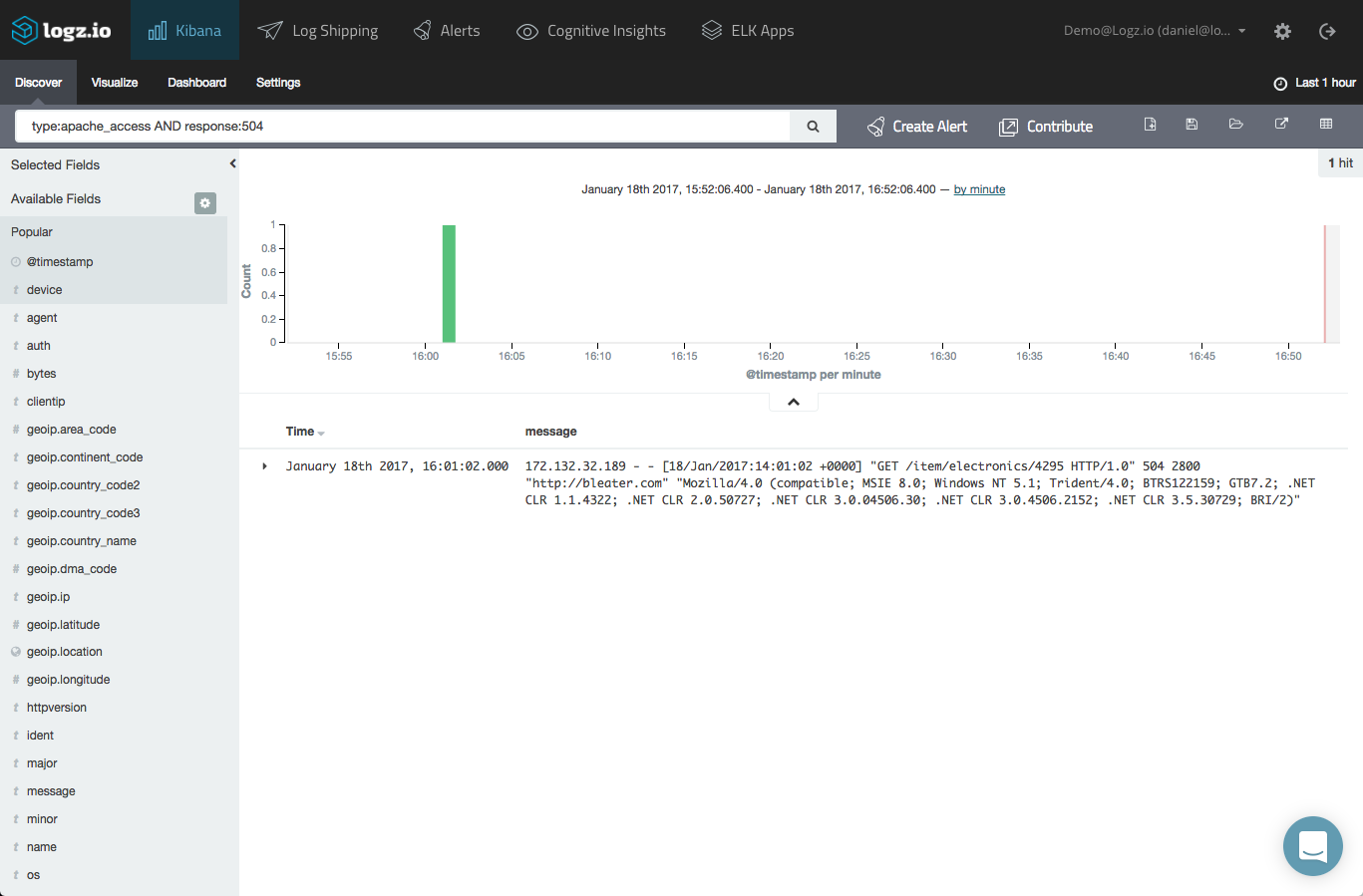The height and width of the screenshot is (896, 1363).
Task: Select agent field
Action: click(x=42, y=318)
